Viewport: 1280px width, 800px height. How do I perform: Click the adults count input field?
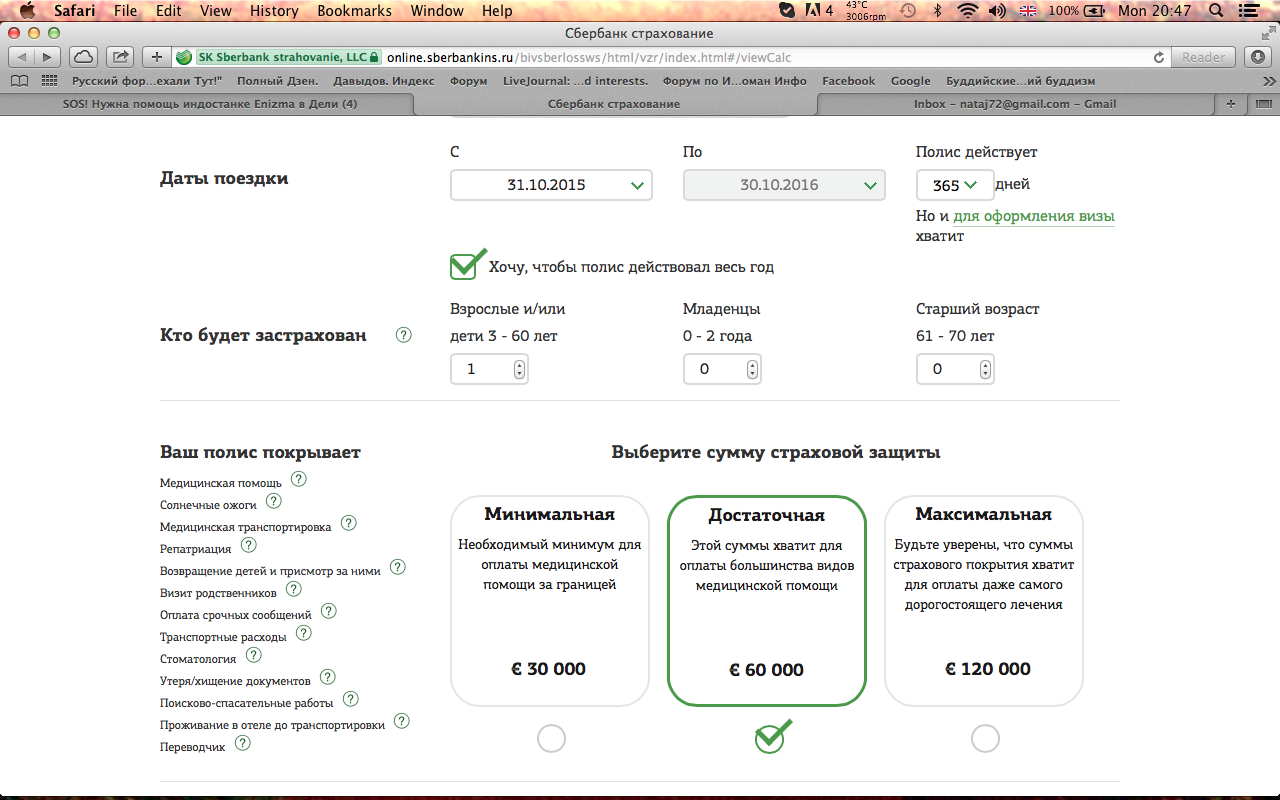pyautogui.click(x=480, y=369)
